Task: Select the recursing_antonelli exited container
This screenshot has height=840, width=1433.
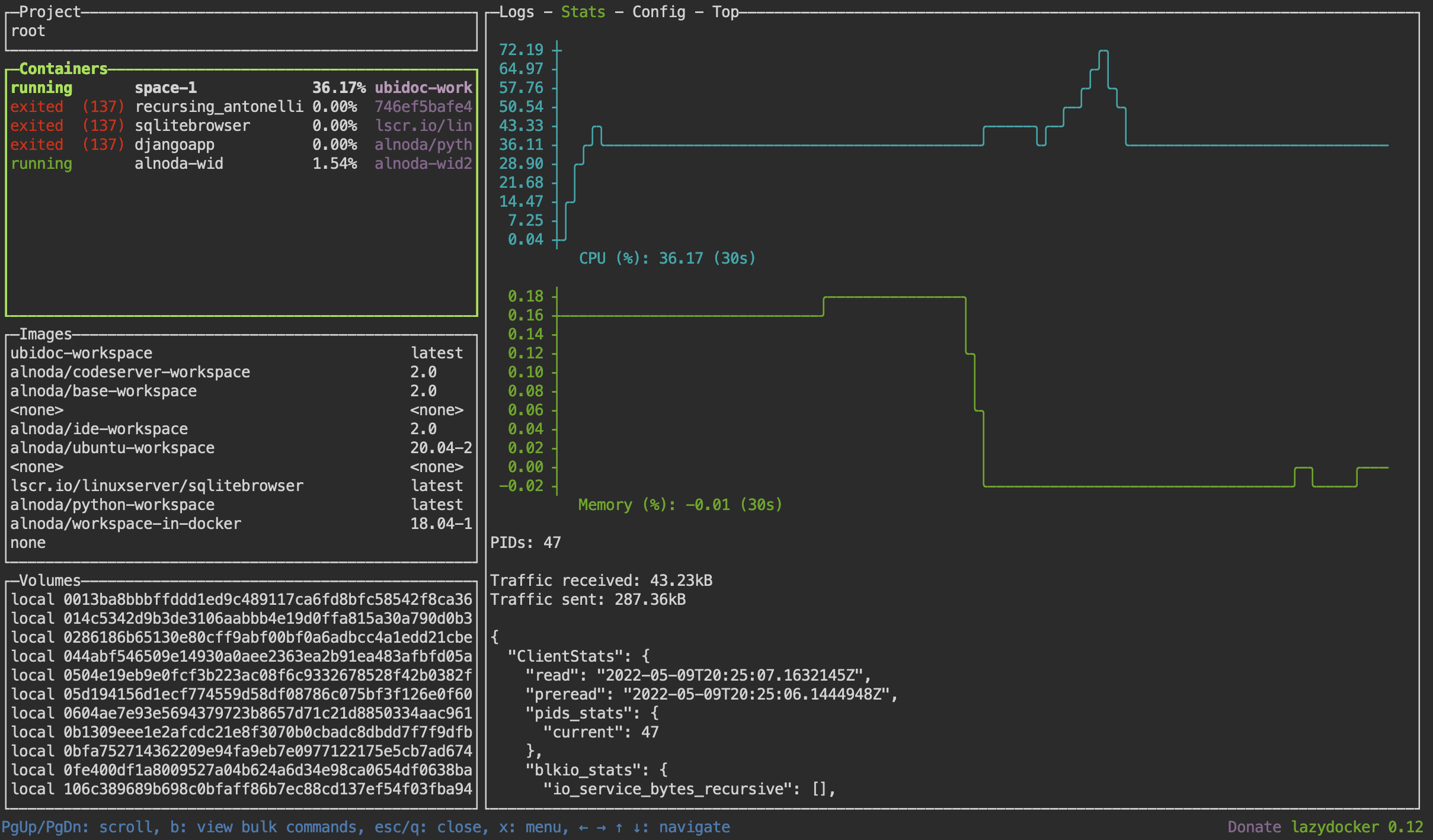Action: 218,107
